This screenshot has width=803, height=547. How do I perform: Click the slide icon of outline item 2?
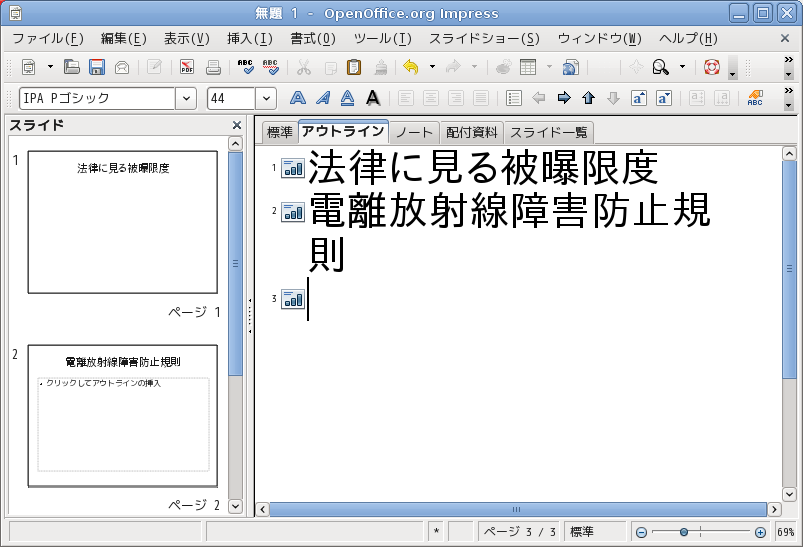pos(293,212)
